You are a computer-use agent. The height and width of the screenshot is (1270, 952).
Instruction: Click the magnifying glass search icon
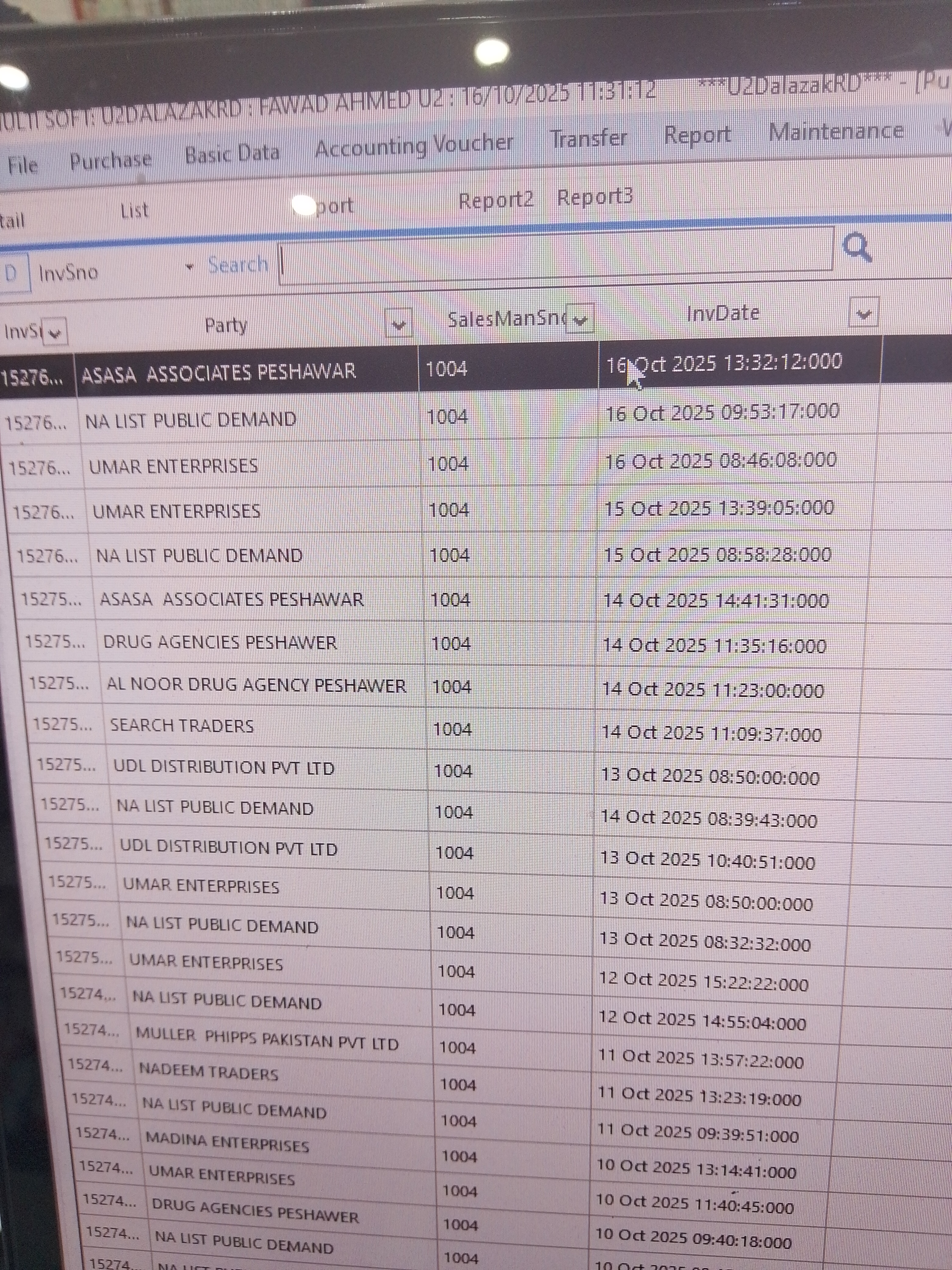click(x=857, y=248)
